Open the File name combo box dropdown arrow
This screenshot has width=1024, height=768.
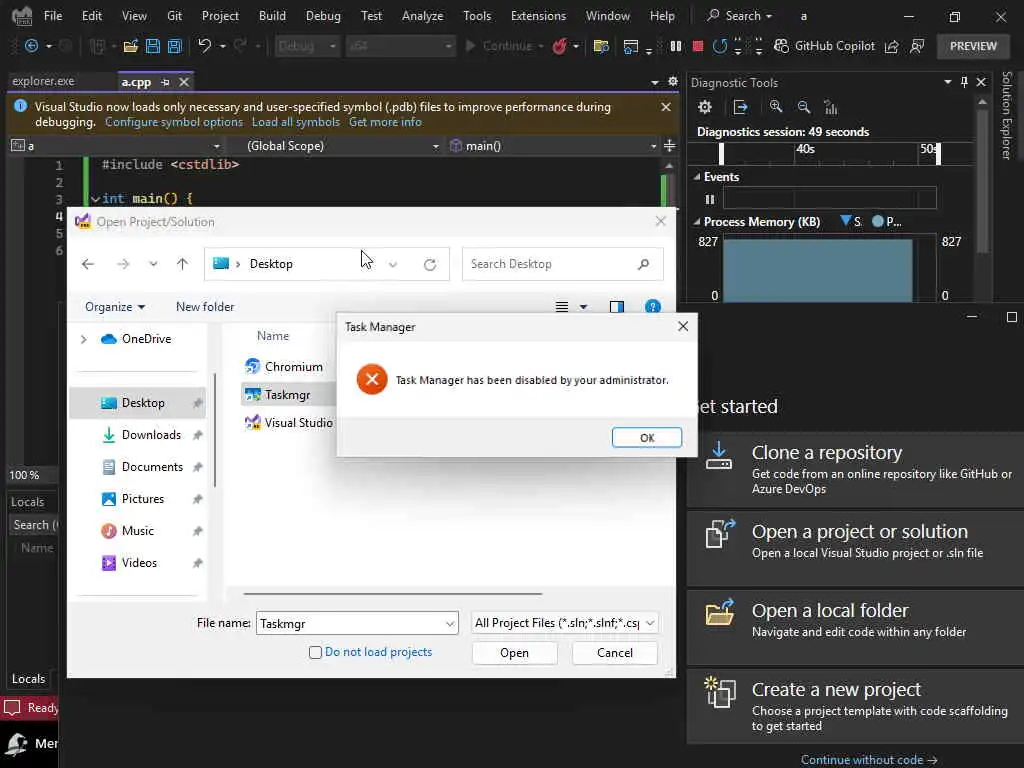click(450, 624)
